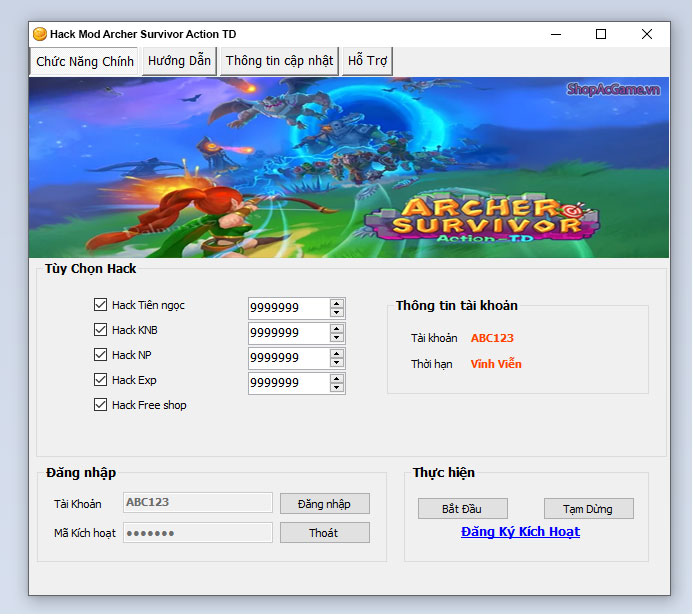The height and width of the screenshot is (616, 693).
Task: Decrease the Hack NP value with down arrow
Action: (337, 362)
